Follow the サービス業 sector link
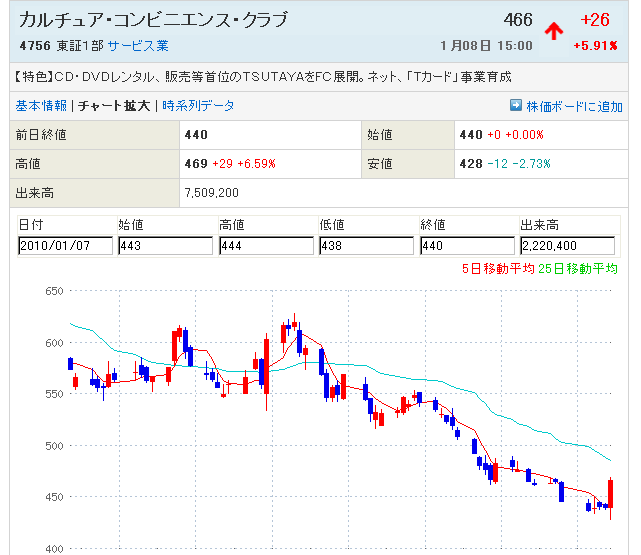Image resolution: width=641 pixels, height=555 pixels. tap(138, 46)
